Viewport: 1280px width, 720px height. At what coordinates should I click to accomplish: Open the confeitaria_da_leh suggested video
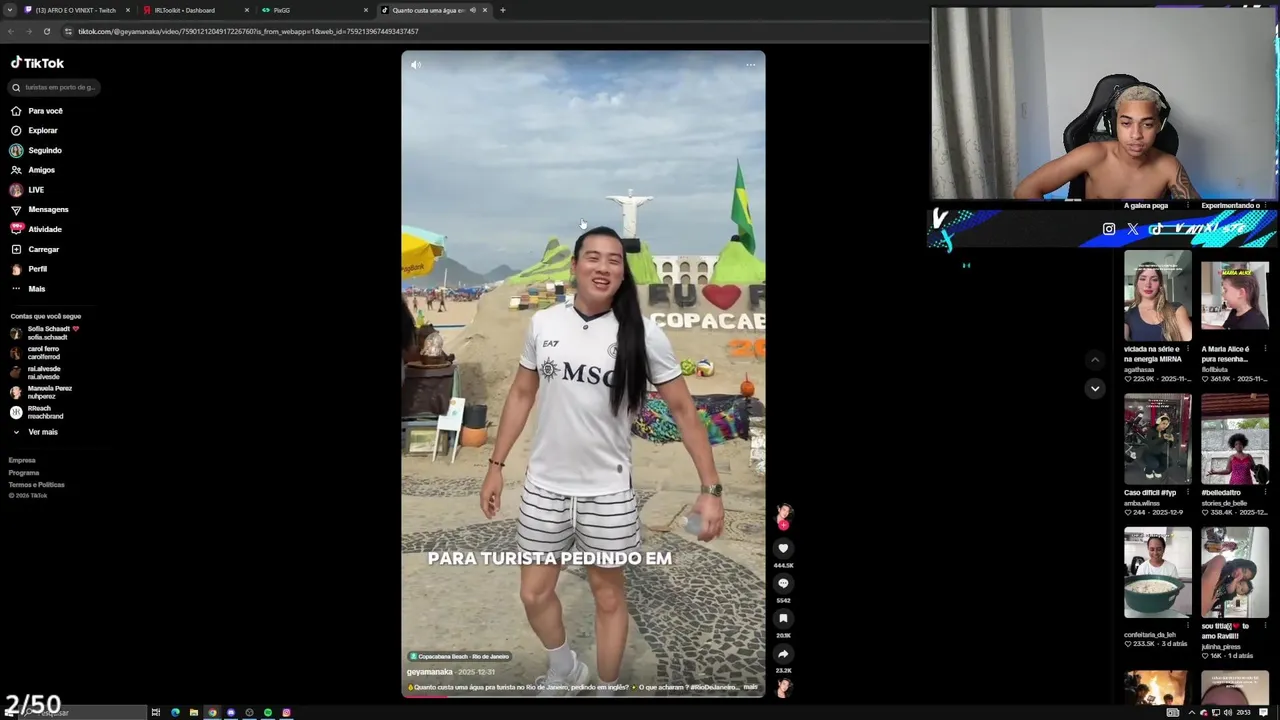(1158, 573)
